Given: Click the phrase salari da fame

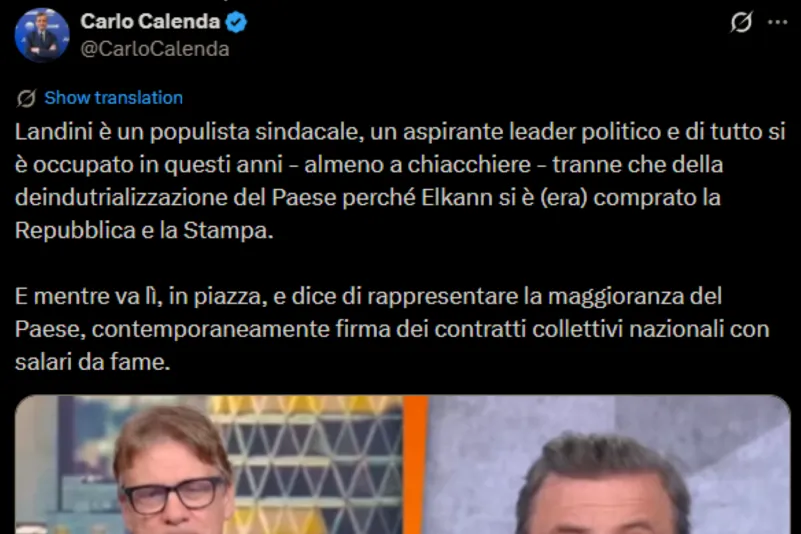Looking at the screenshot, I should tap(92, 362).
